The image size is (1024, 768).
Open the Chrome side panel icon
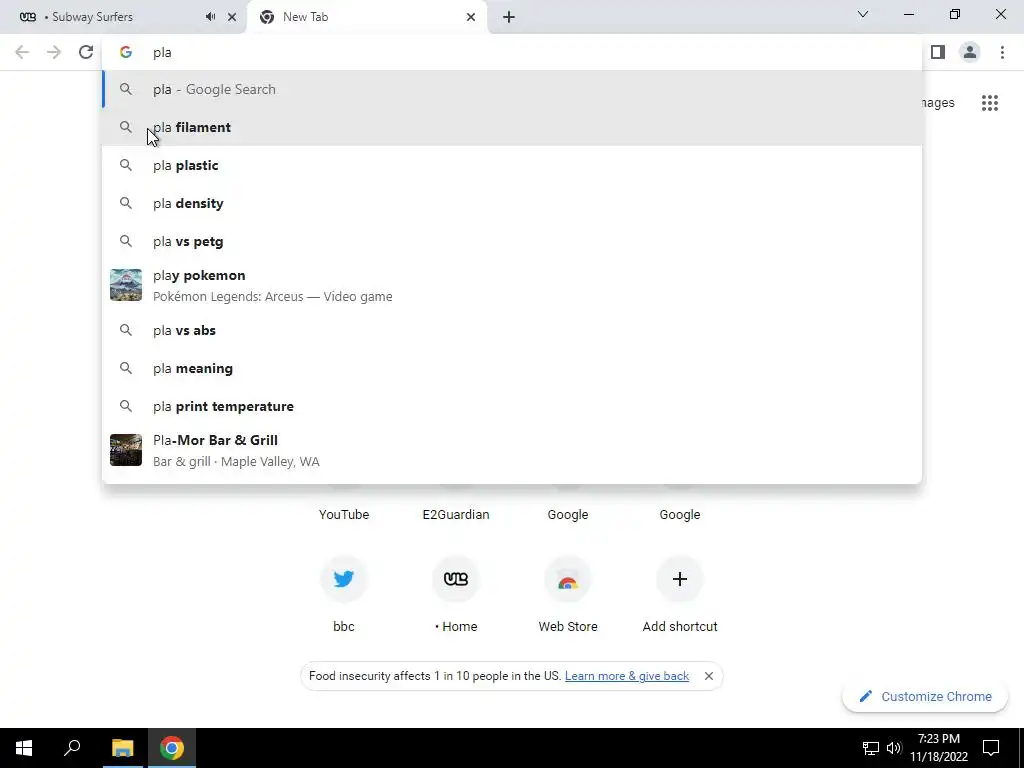tap(938, 52)
